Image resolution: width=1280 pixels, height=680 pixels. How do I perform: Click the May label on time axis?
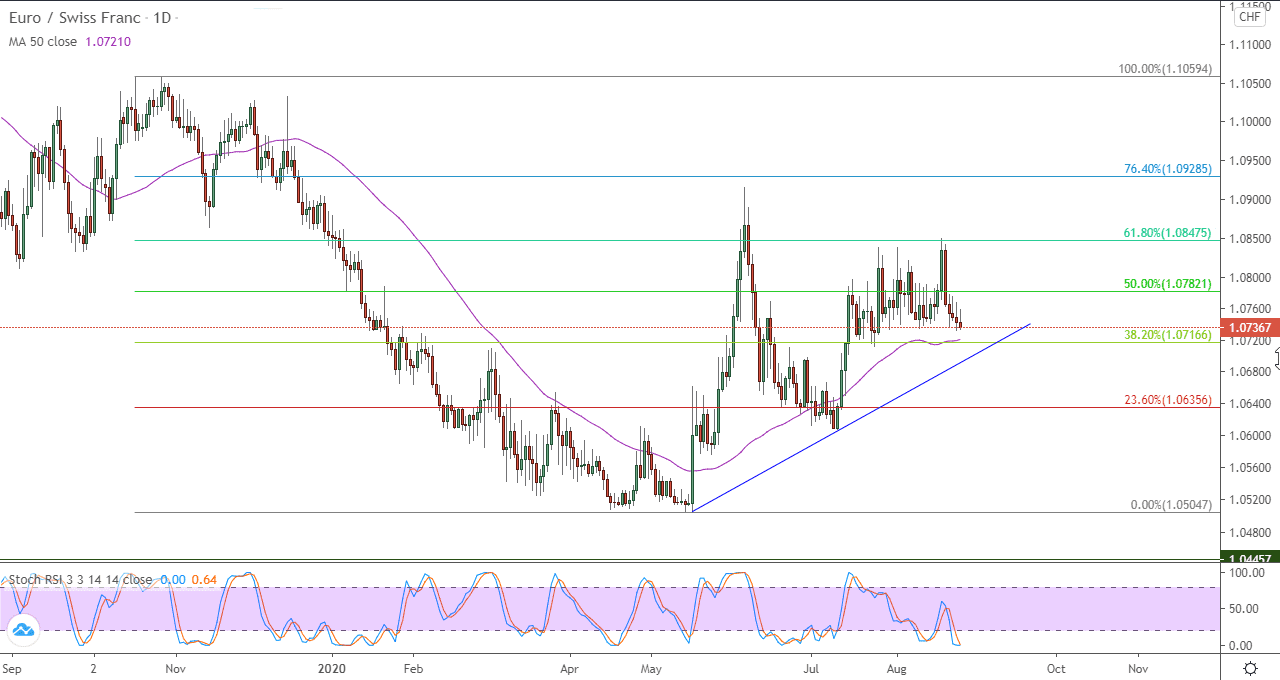651,667
